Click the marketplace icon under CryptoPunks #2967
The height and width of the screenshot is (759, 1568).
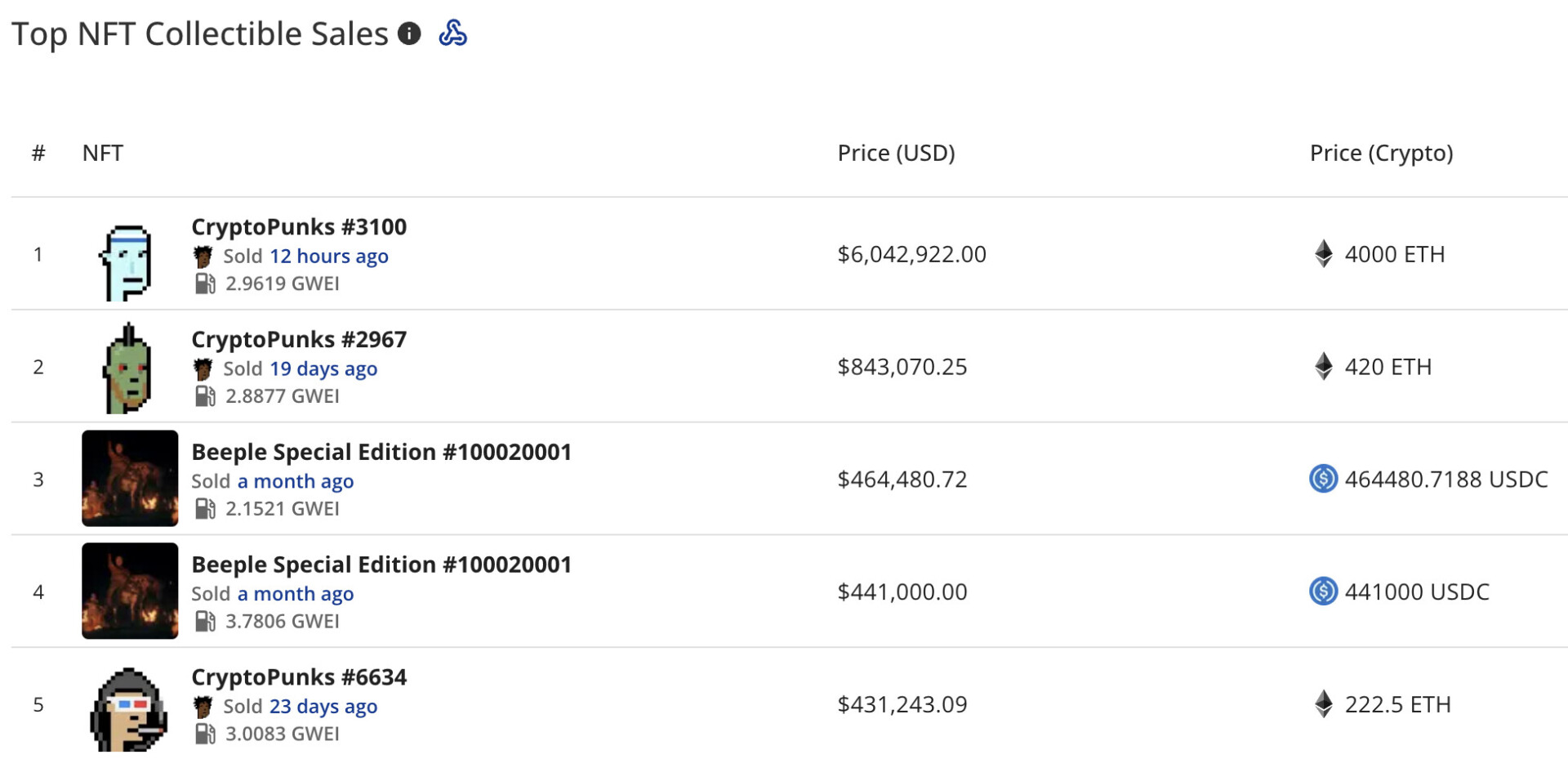click(203, 369)
